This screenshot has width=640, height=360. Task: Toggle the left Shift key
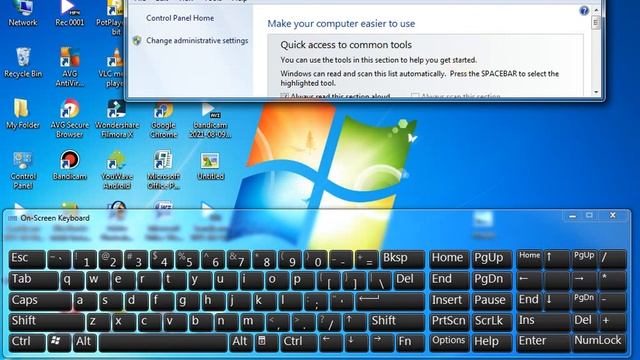click(x=46, y=321)
